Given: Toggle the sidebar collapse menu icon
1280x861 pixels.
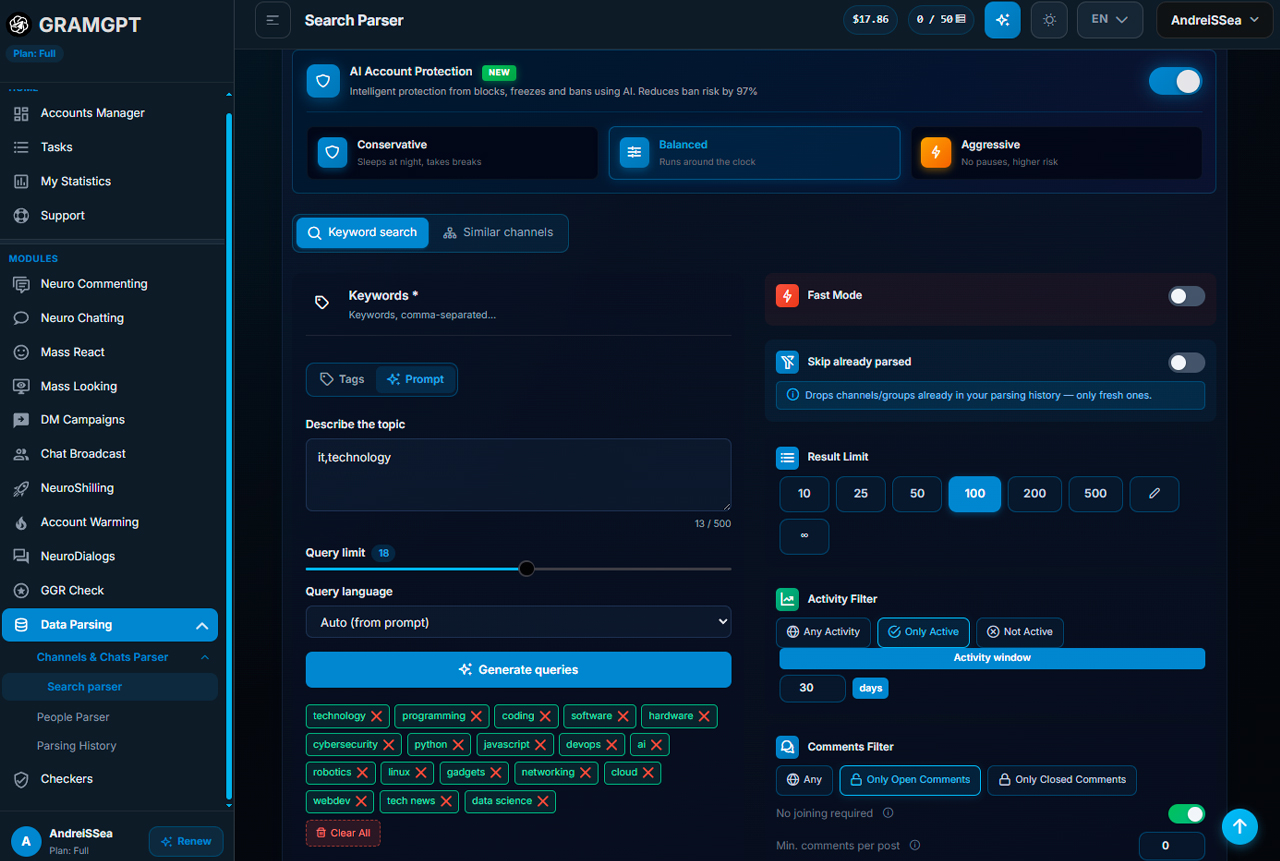Looking at the screenshot, I should coord(273,20).
